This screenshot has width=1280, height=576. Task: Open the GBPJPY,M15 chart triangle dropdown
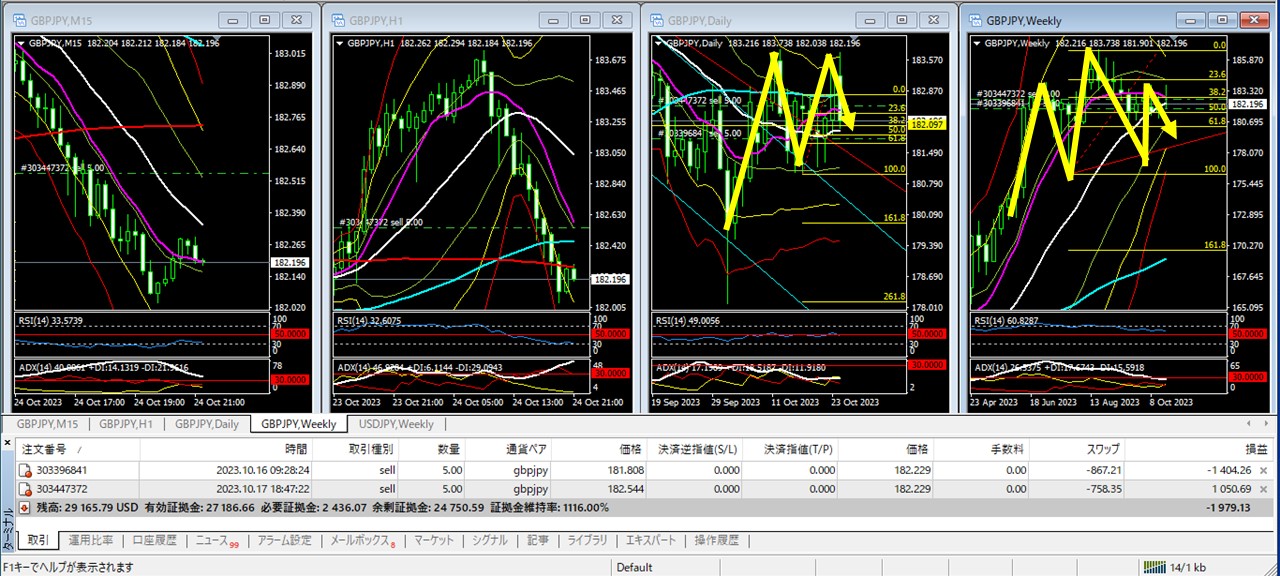click(x=20, y=43)
